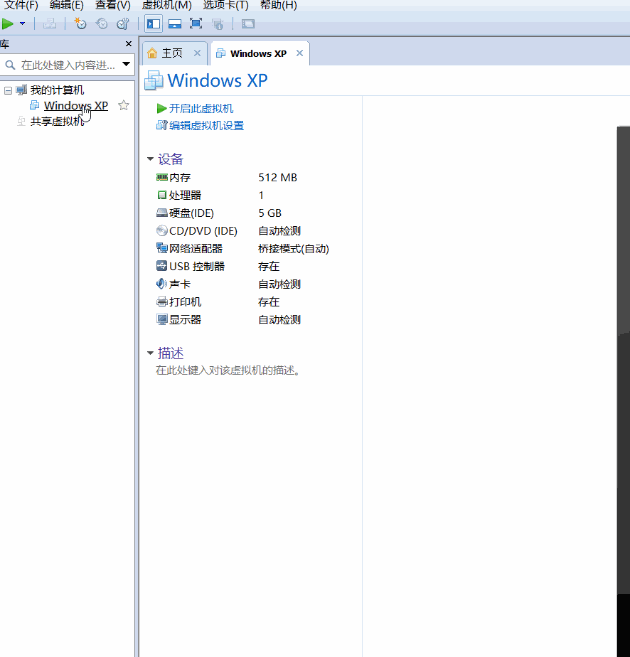Click the 硬盘(IDE) hard disk icon
Viewport: 630px width, 657px height.
coord(162,213)
